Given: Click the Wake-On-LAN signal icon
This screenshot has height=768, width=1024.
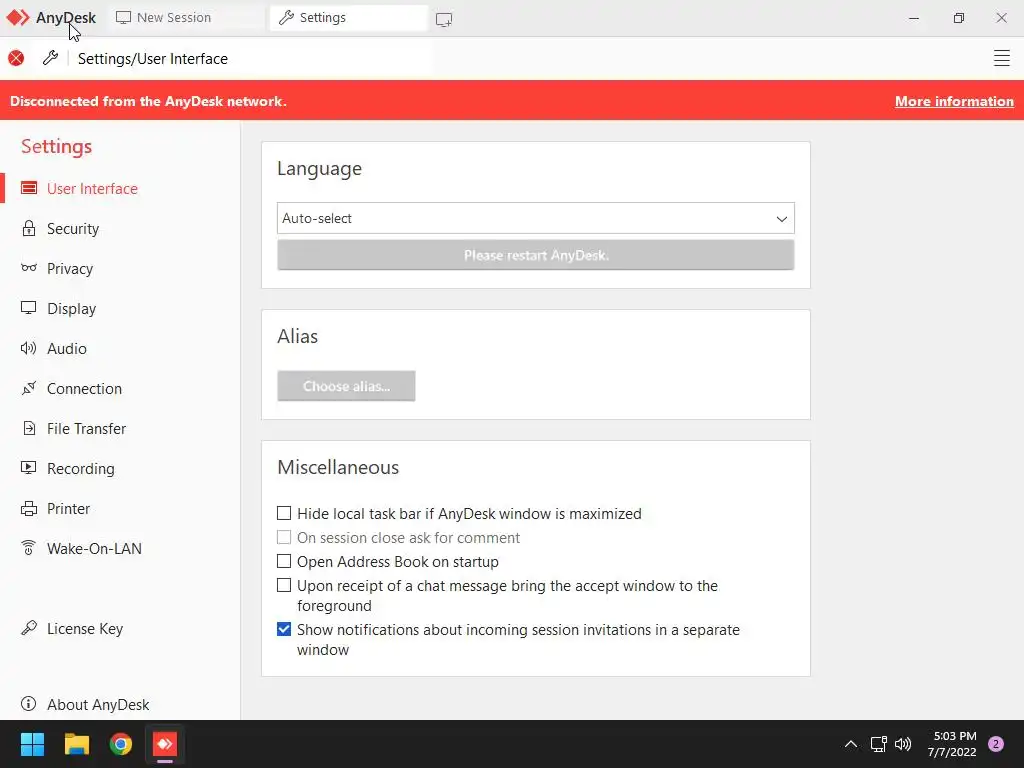Looking at the screenshot, I should tap(29, 548).
